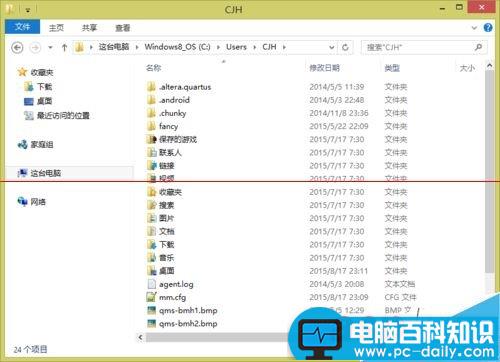Click the date 2015/5/22 22:09
Image resolution: width=500 pixels, height=362 pixels.
click(x=339, y=126)
